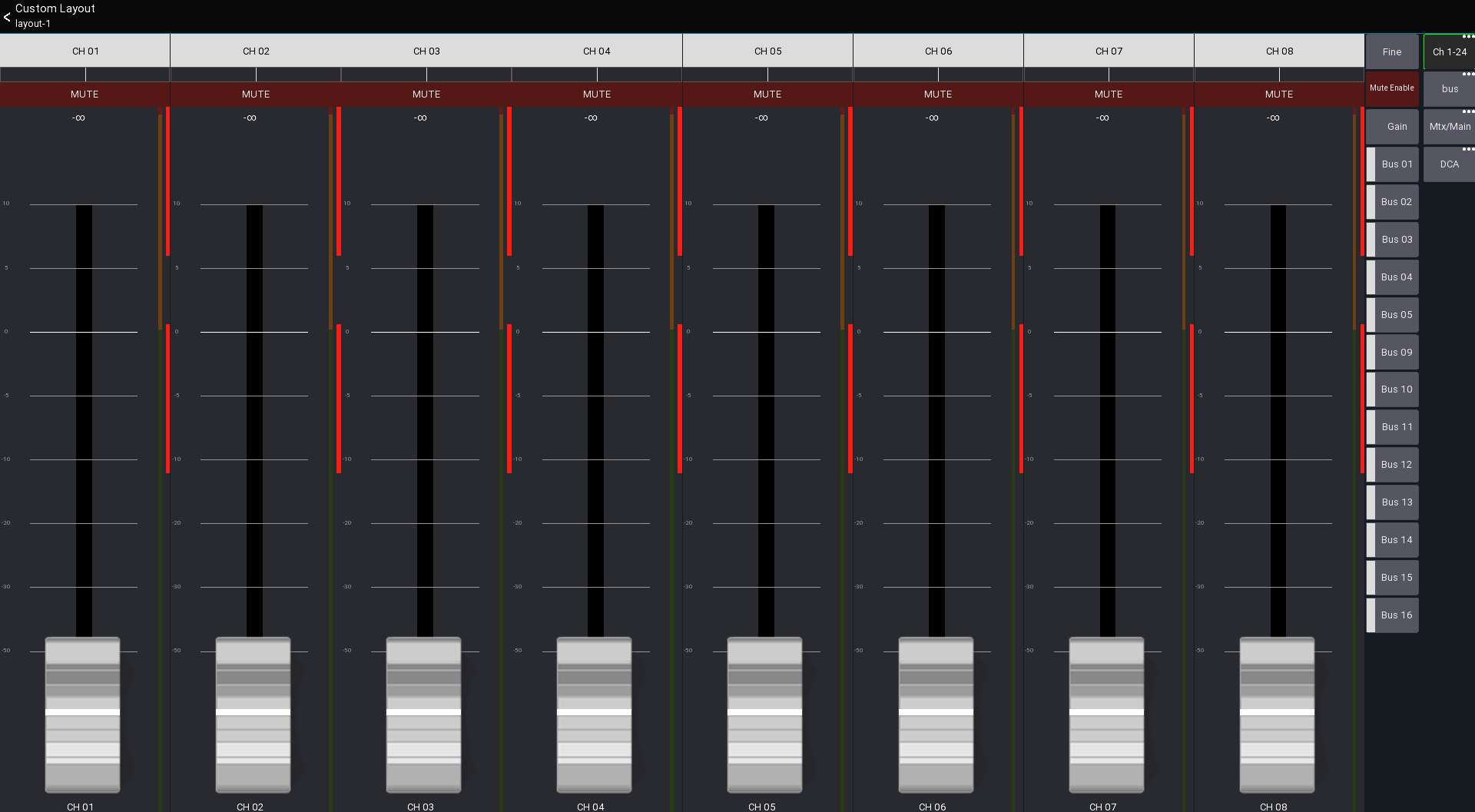Enable Fine fader adjustment mode
1475x812 pixels.
coord(1391,51)
